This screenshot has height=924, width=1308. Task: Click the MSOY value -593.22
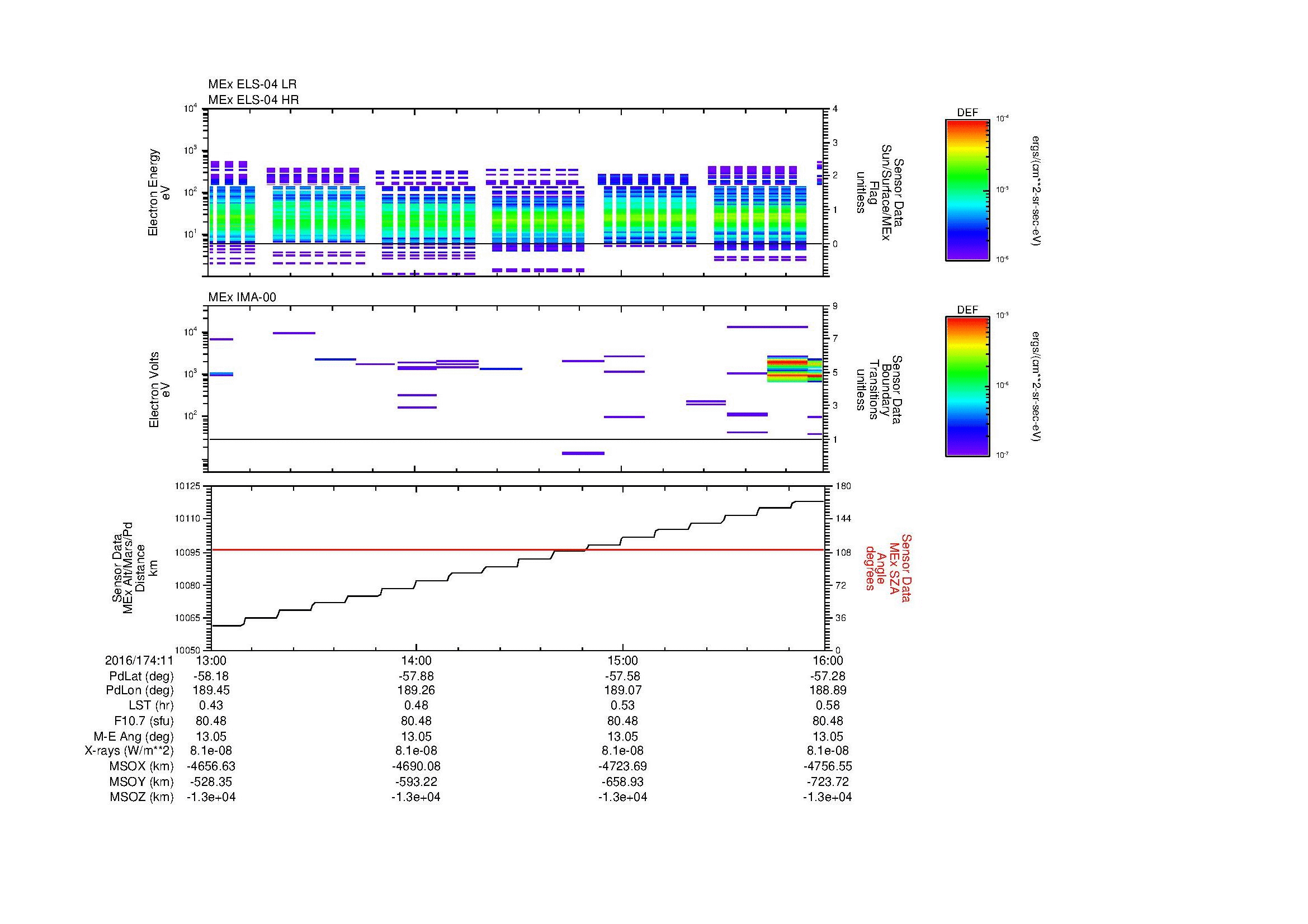[x=417, y=781]
